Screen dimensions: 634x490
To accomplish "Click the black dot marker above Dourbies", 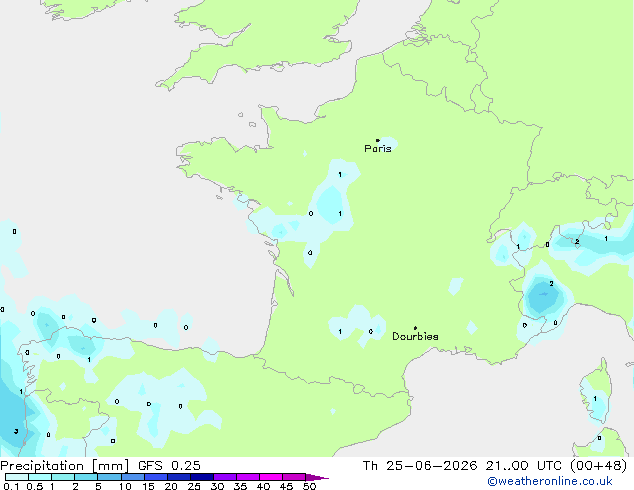I will 415,328.
